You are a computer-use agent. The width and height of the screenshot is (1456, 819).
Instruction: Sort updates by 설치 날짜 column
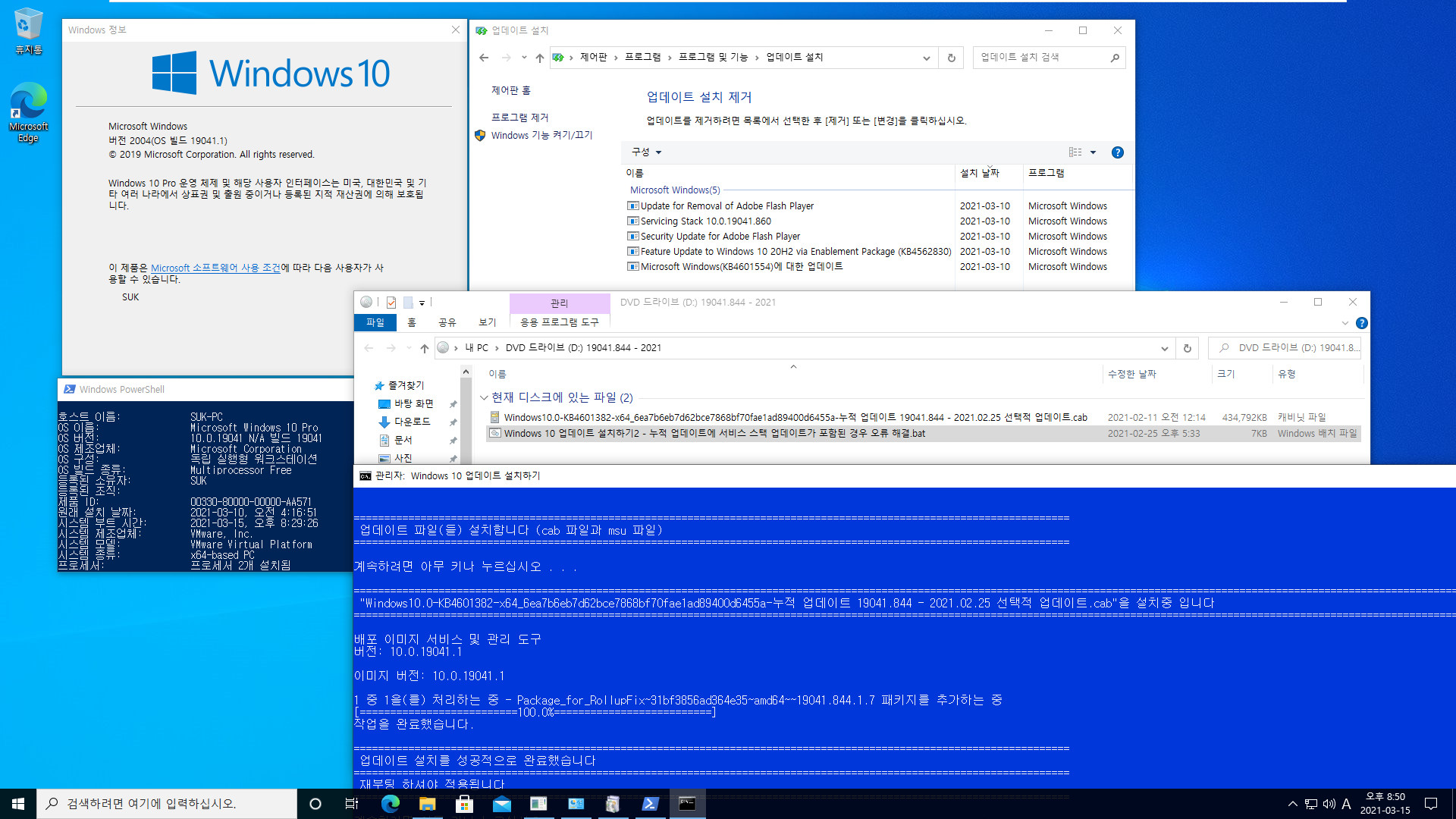point(989,173)
